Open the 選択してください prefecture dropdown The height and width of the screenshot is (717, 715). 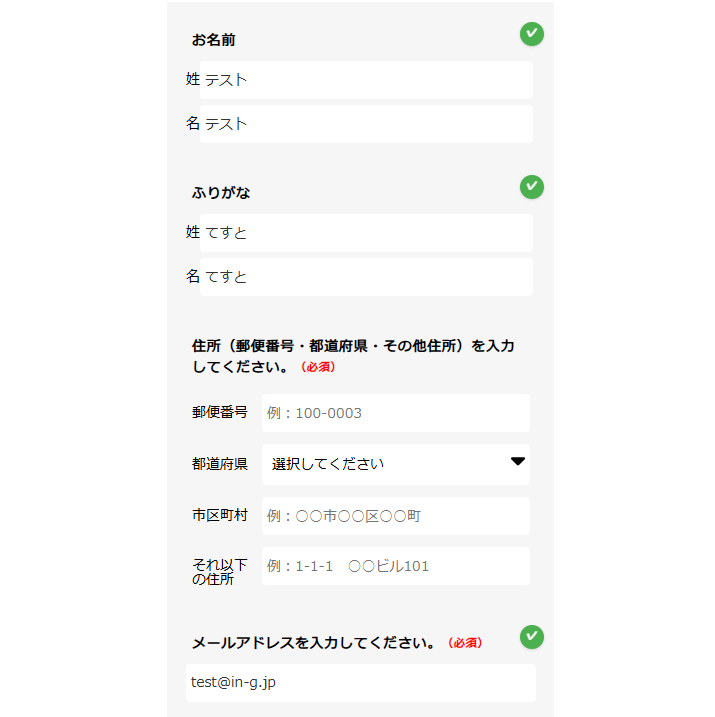pyautogui.click(x=395, y=464)
